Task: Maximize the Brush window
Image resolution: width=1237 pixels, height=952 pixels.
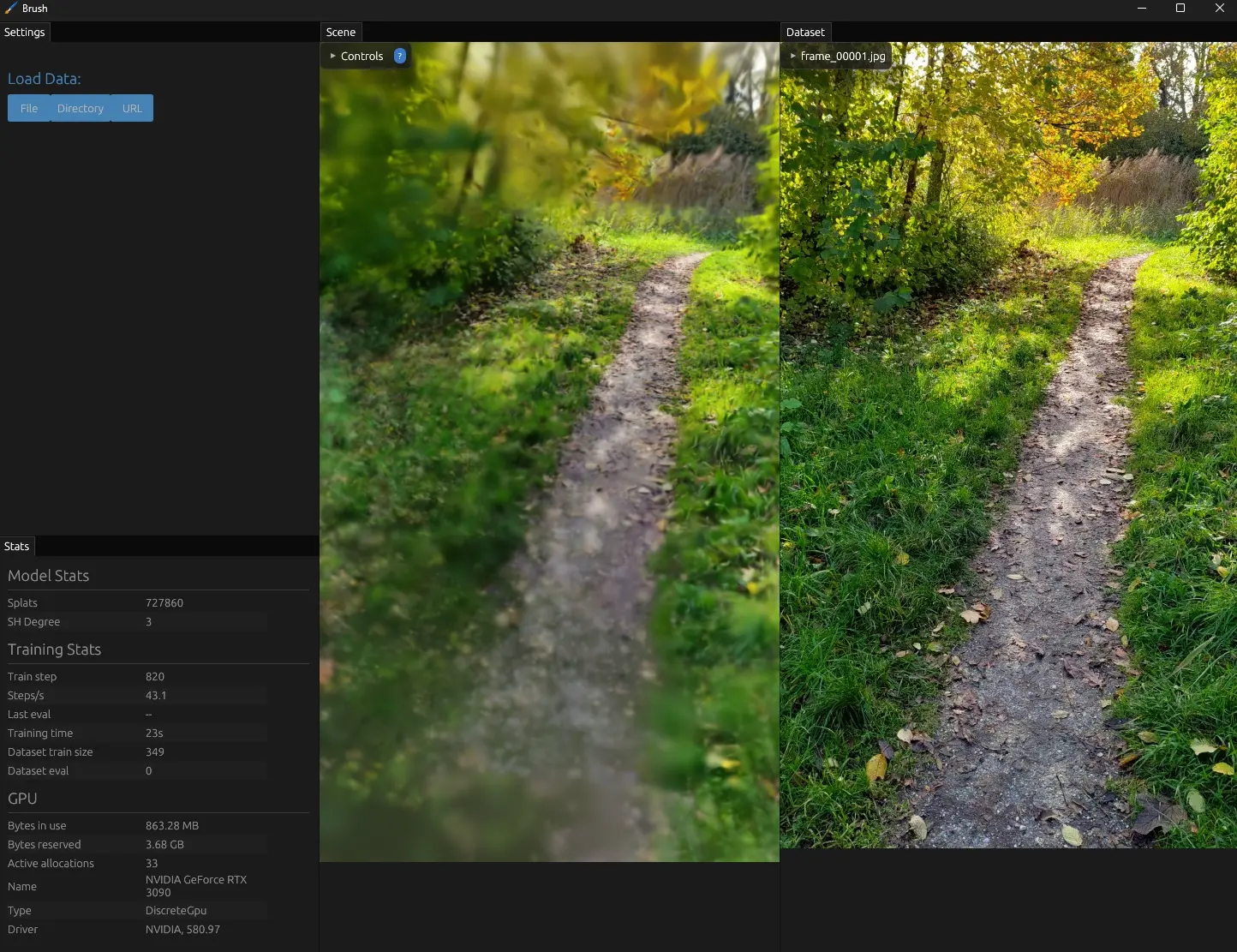Action: (1180, 9)
